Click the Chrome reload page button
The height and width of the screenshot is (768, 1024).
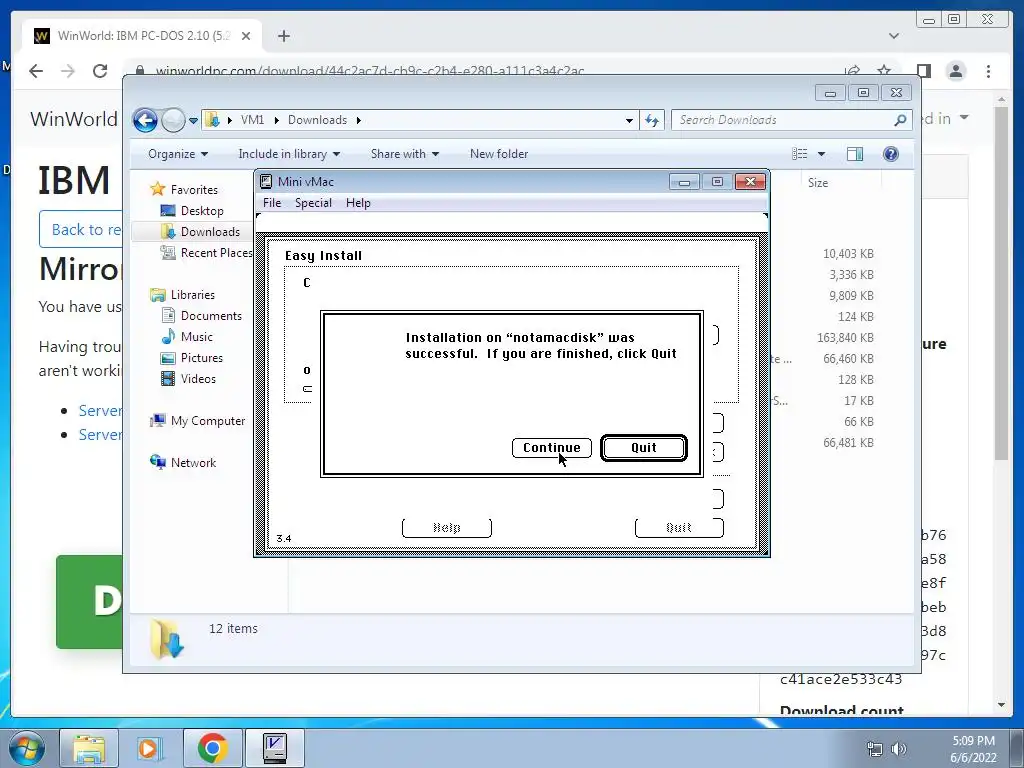click(x=100, y=71)
